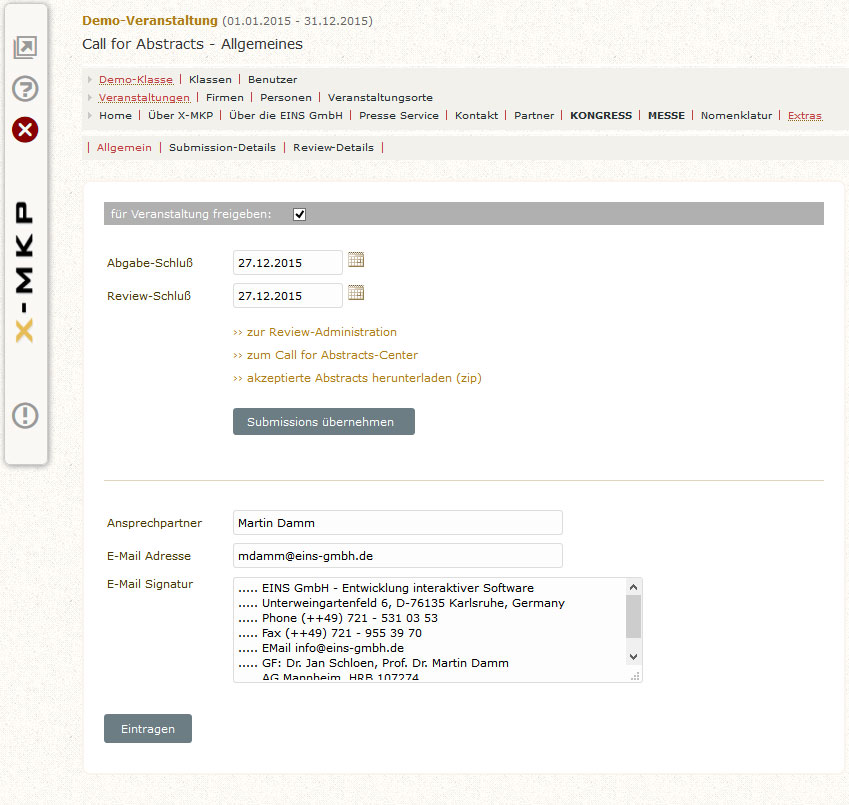Open Partner menu item

click(534, 115)
